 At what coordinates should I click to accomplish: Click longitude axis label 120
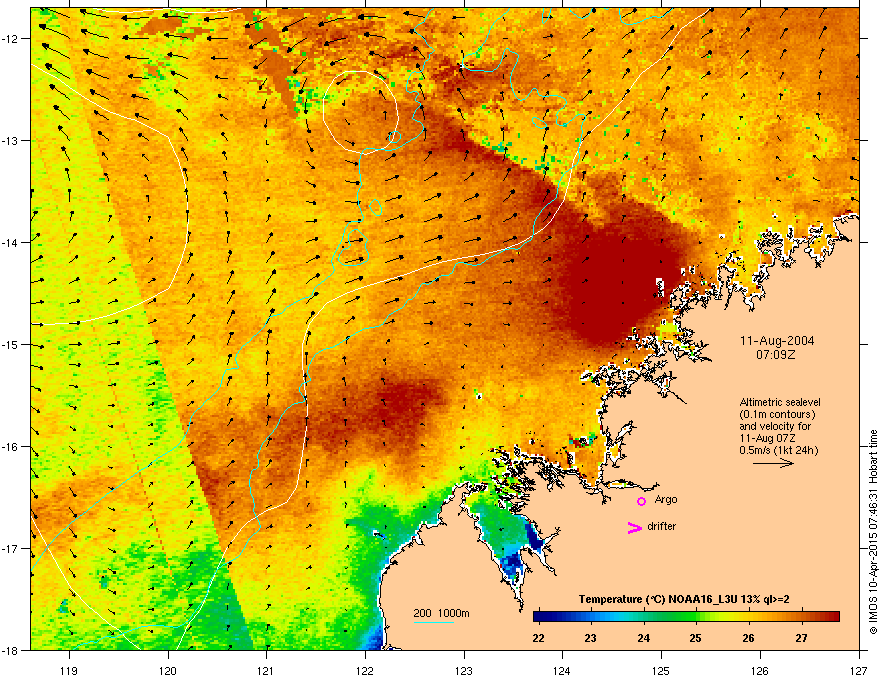(x=168, y=670)
